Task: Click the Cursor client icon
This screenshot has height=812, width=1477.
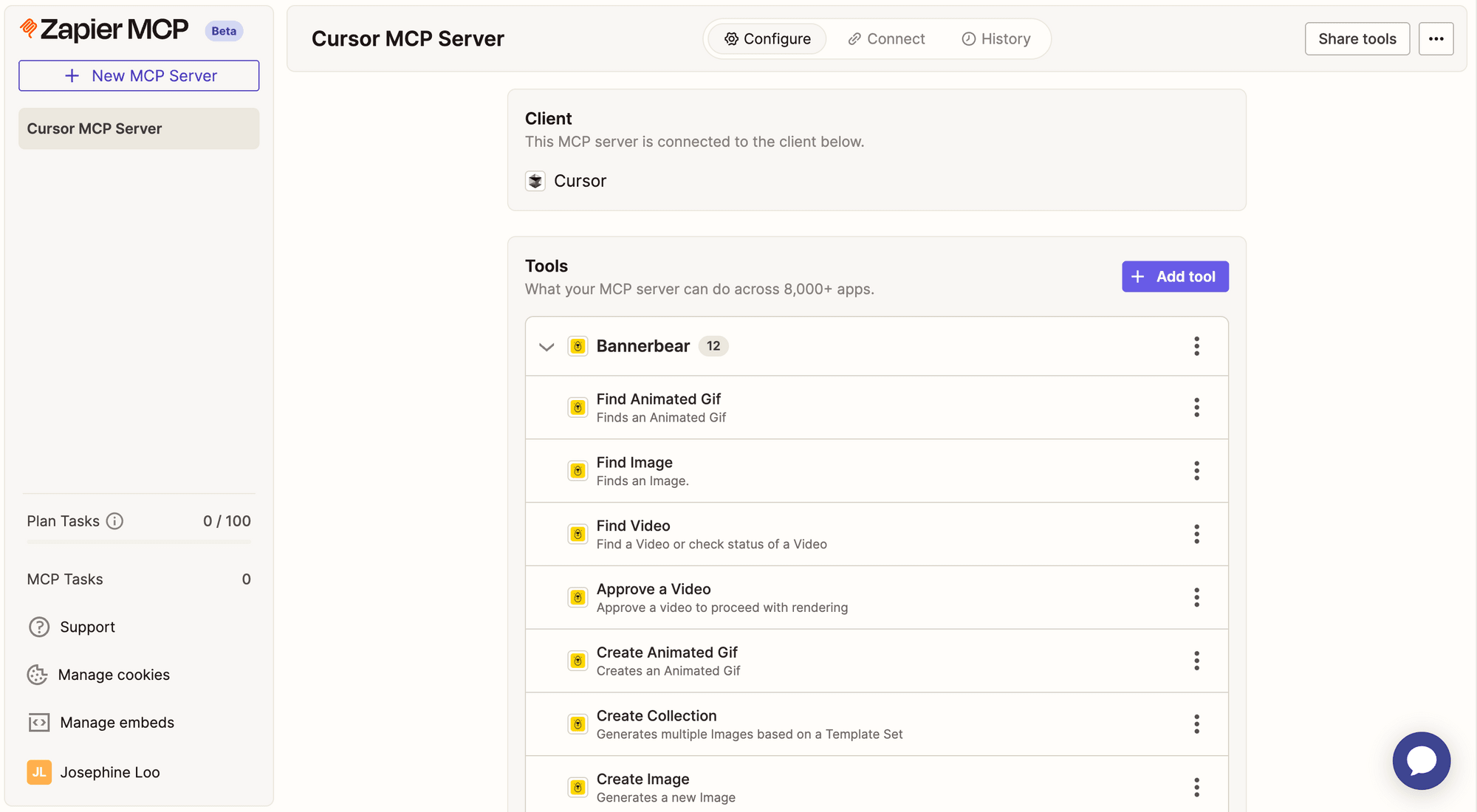Action: click(x=535, y=181)
